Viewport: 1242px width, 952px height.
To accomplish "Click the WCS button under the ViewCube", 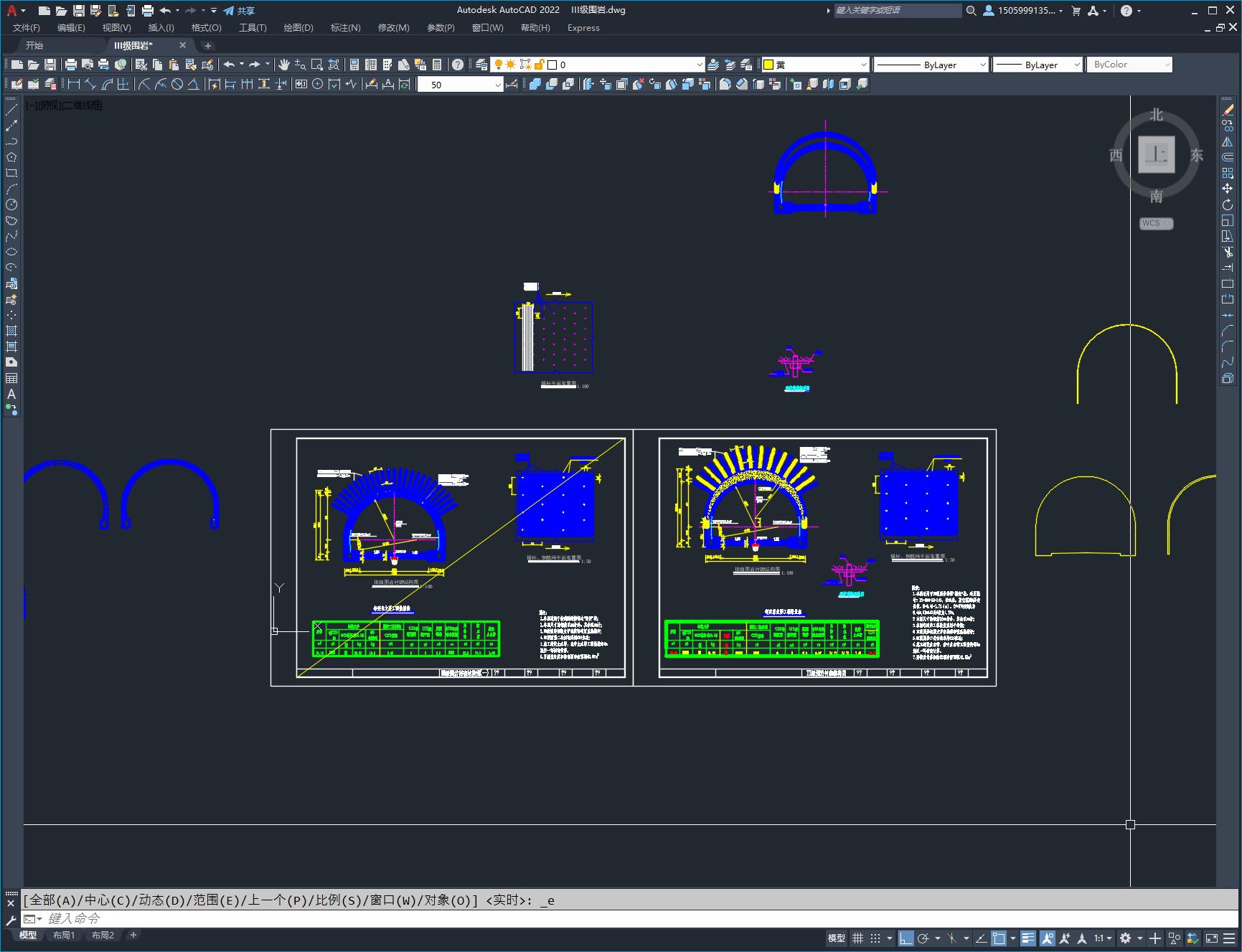I will 1156,223.
